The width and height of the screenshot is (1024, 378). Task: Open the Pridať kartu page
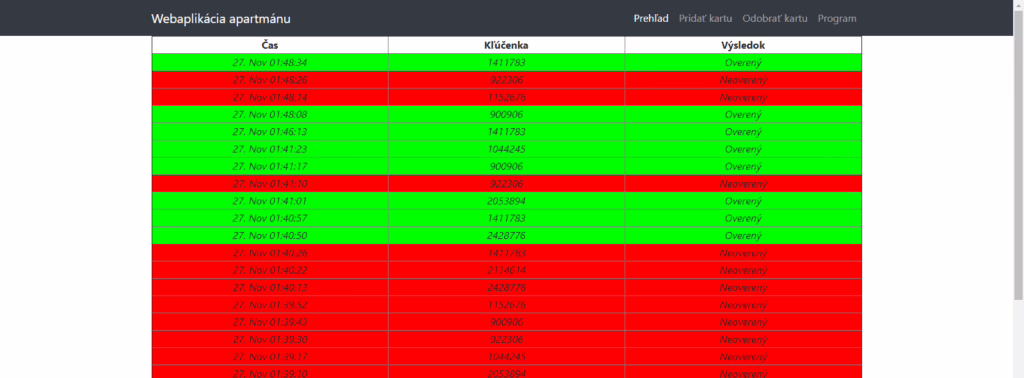705,18
